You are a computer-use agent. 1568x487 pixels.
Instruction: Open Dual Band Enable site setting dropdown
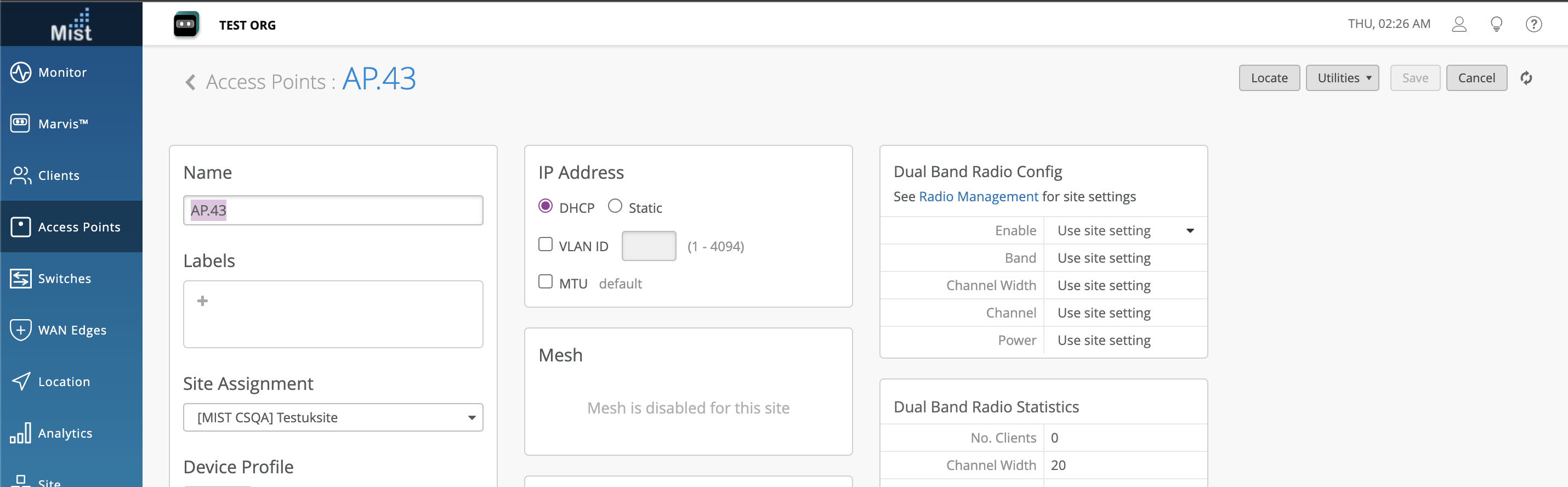point(1125,231)
